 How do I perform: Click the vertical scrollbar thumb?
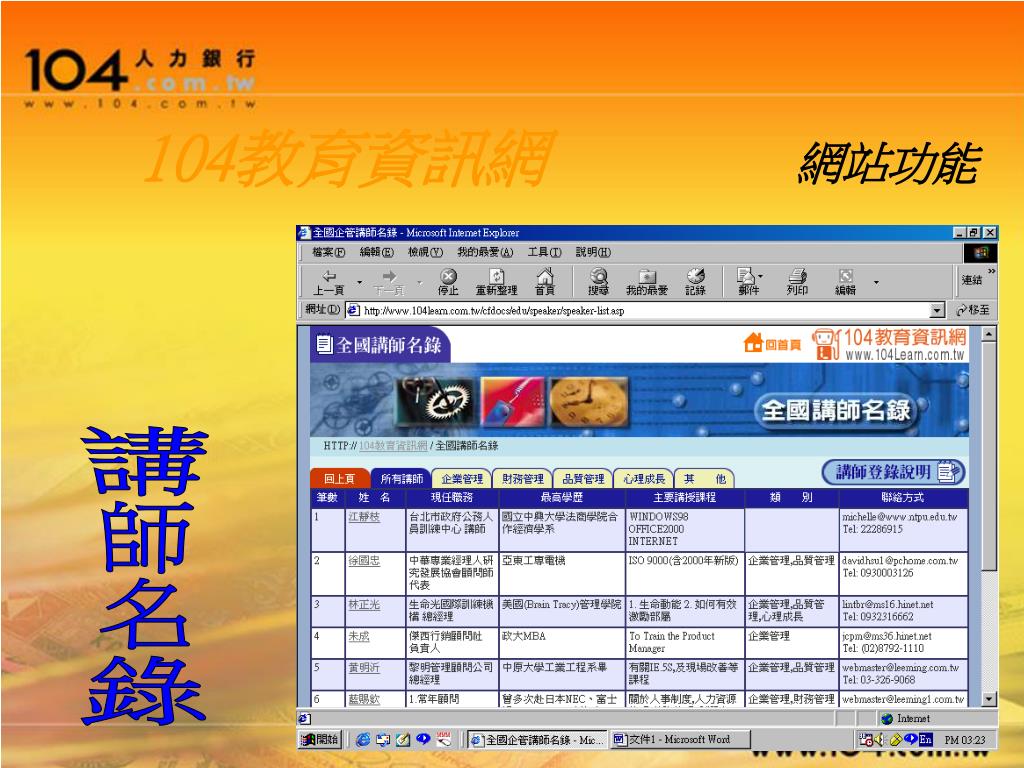click(989, 455)
